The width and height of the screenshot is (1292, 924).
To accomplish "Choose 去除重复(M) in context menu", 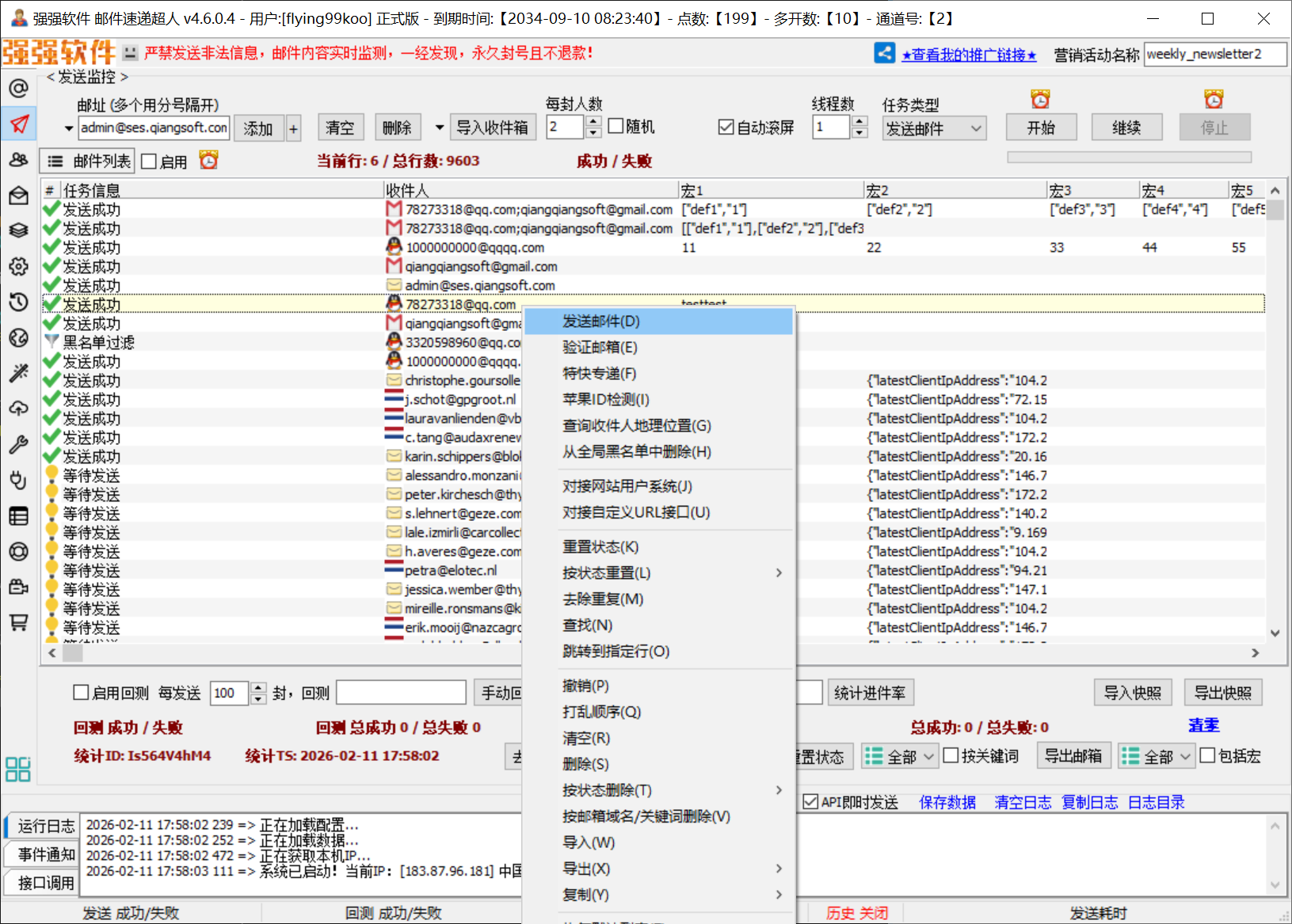I will click(x=602, y=599).
